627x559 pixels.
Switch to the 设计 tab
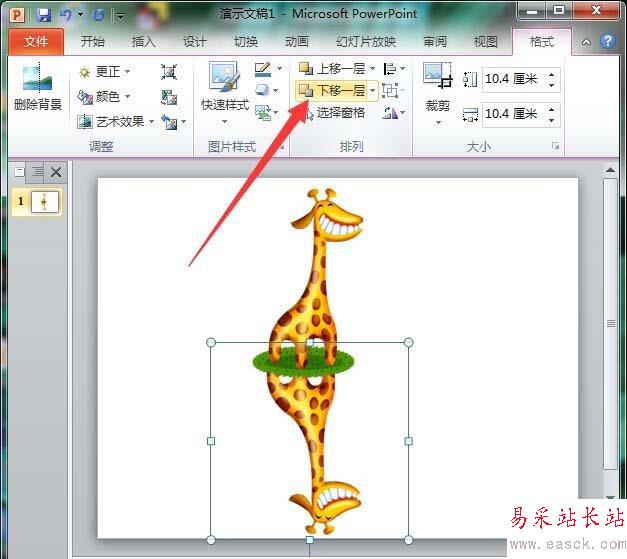tap(195, 41)
